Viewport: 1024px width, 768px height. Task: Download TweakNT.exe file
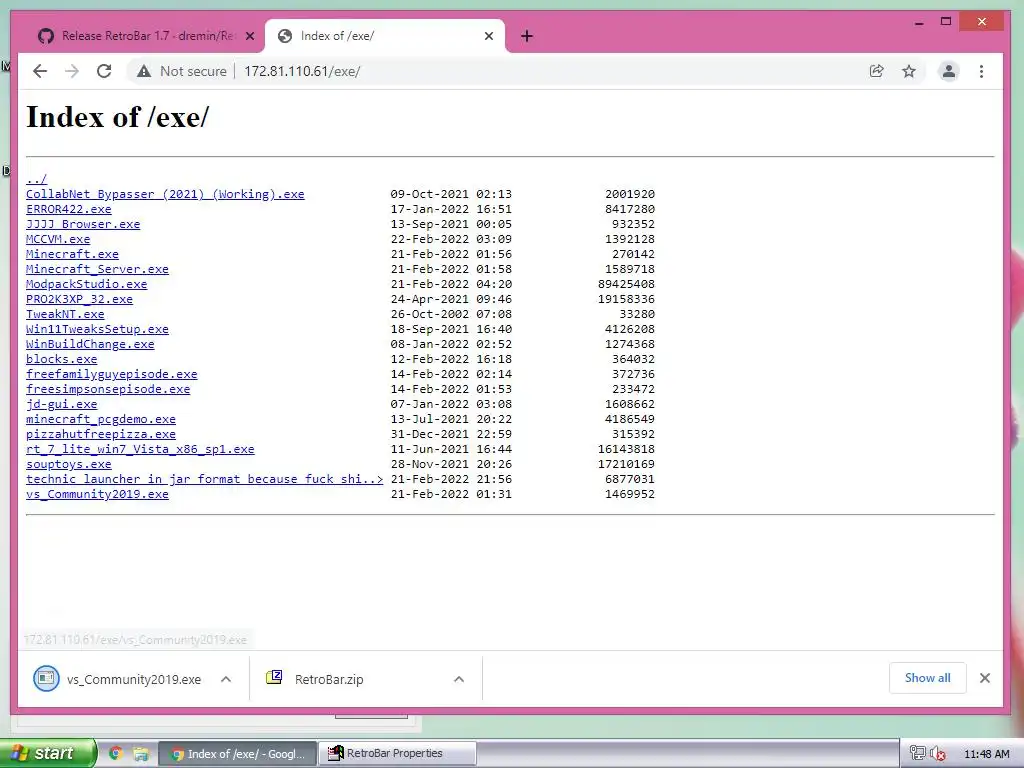tap(65, 314)
